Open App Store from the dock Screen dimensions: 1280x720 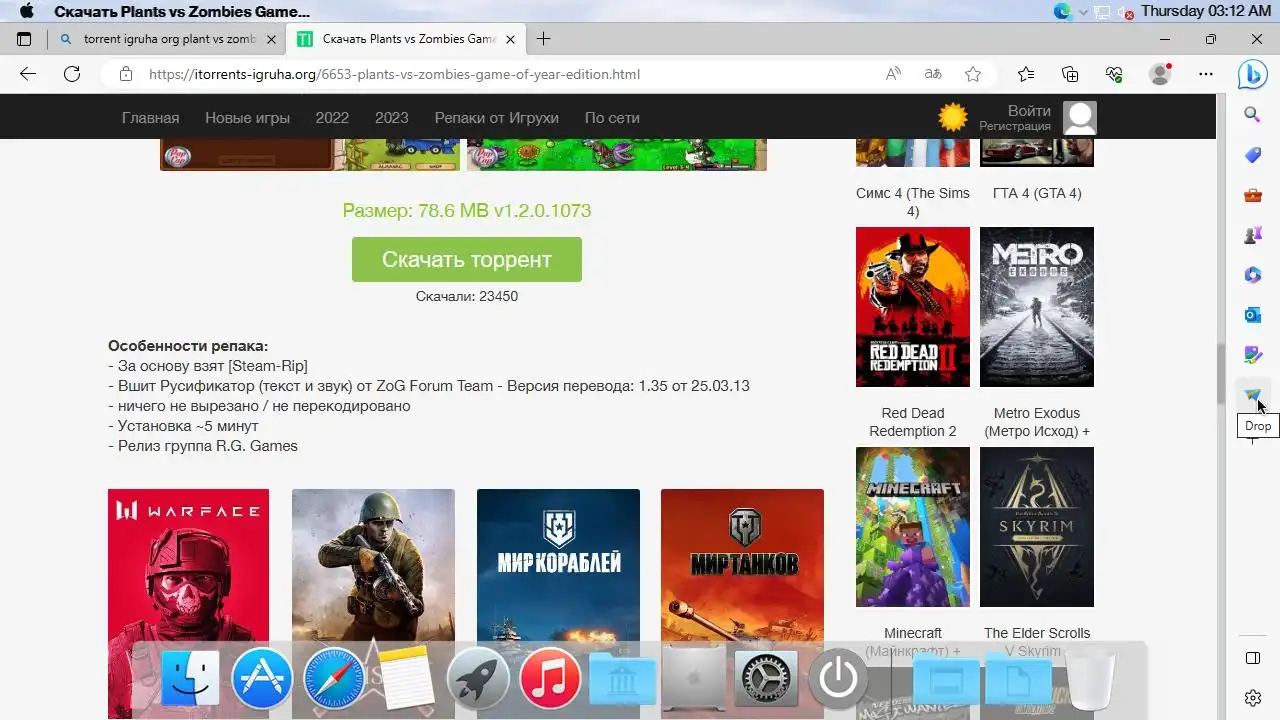[x=262, y=679]
